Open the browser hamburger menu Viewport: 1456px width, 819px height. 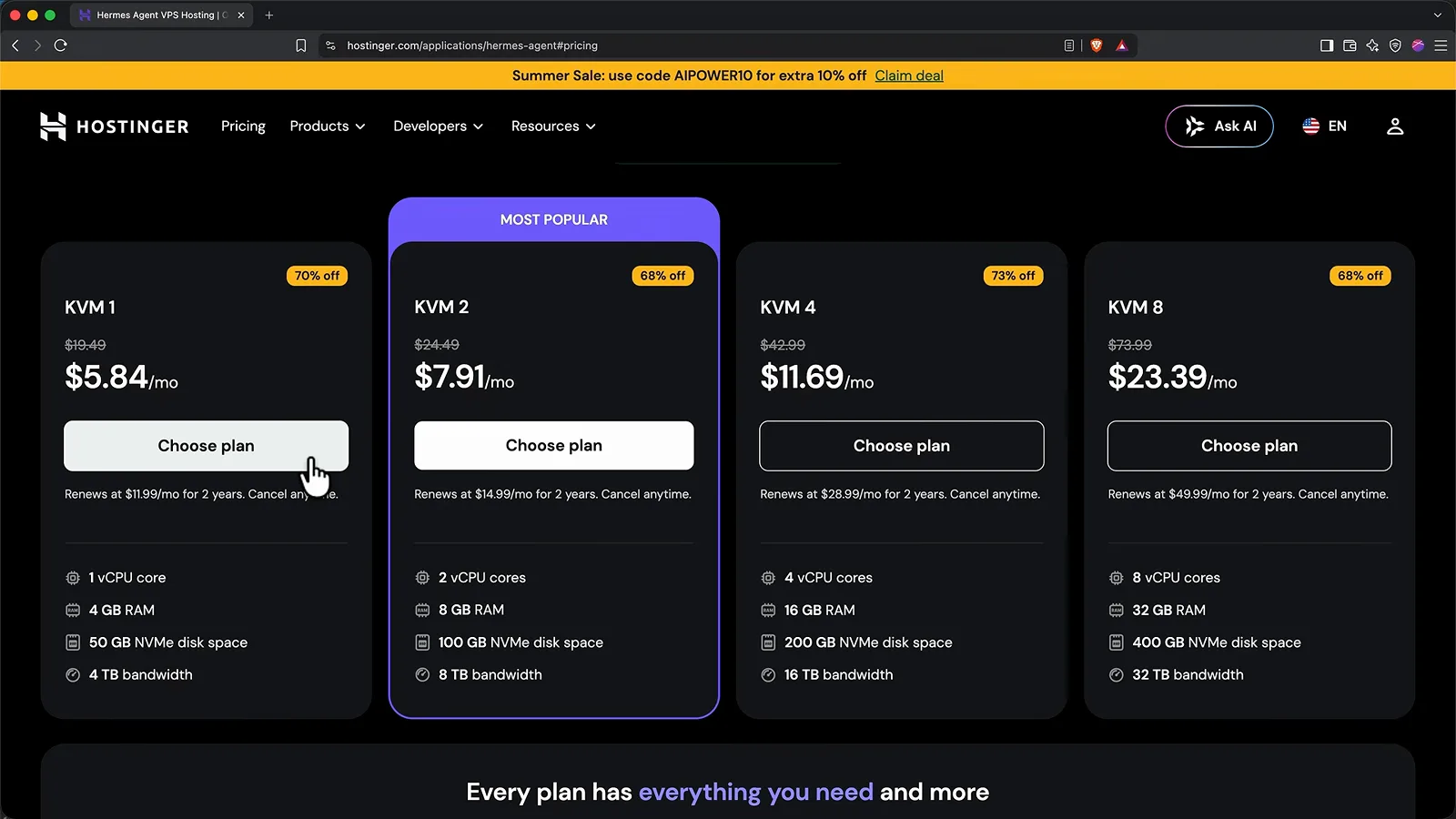tap(1441, 45)
